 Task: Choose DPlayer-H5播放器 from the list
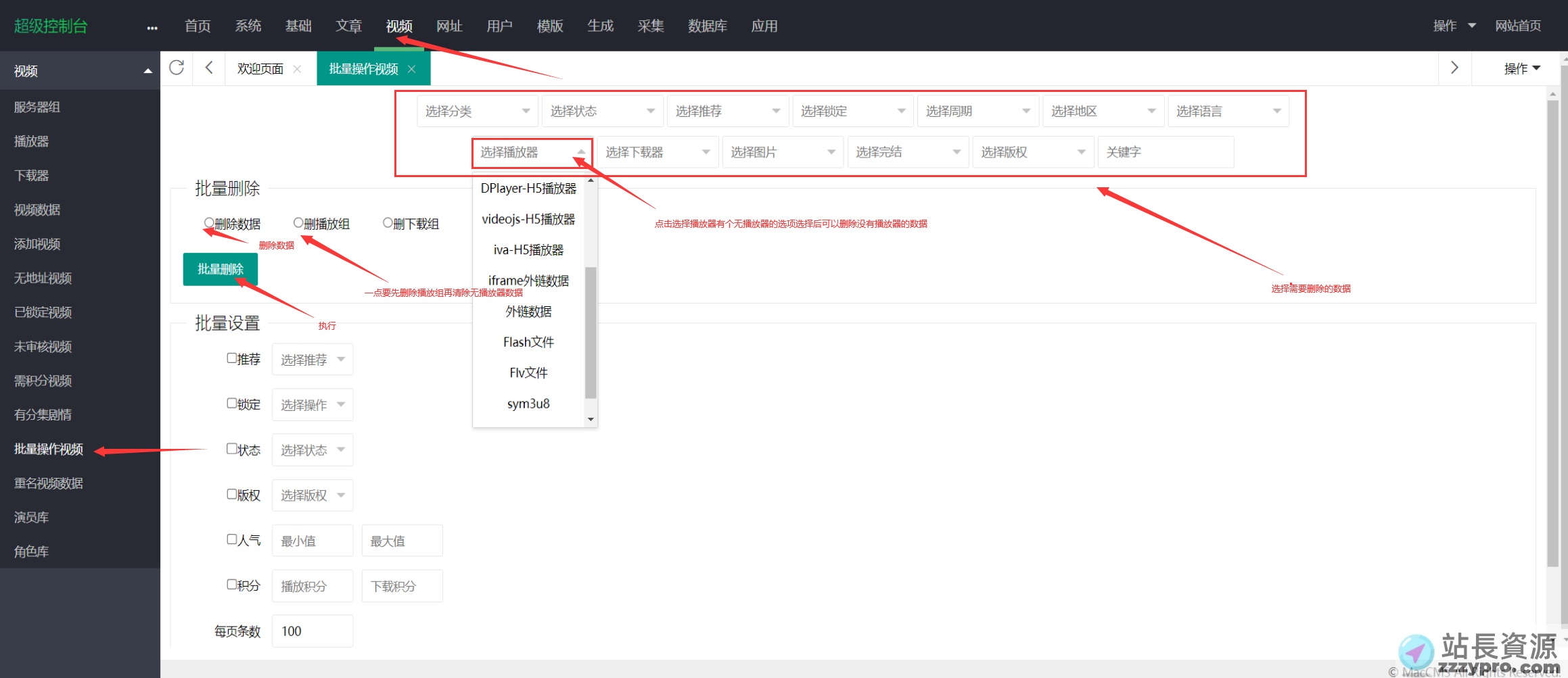point(528,189)
